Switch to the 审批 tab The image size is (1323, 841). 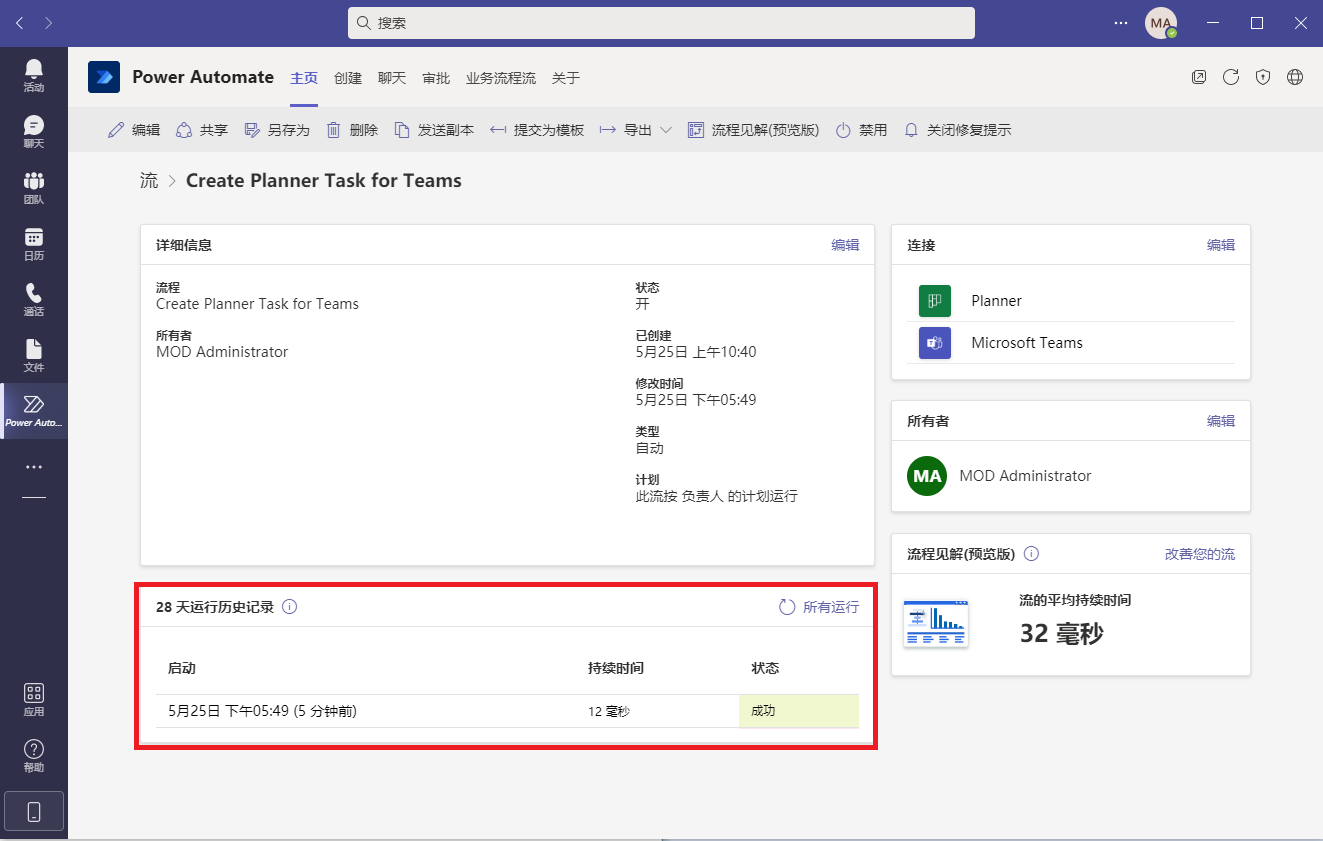pyautogui.click(x=436, y=78)
